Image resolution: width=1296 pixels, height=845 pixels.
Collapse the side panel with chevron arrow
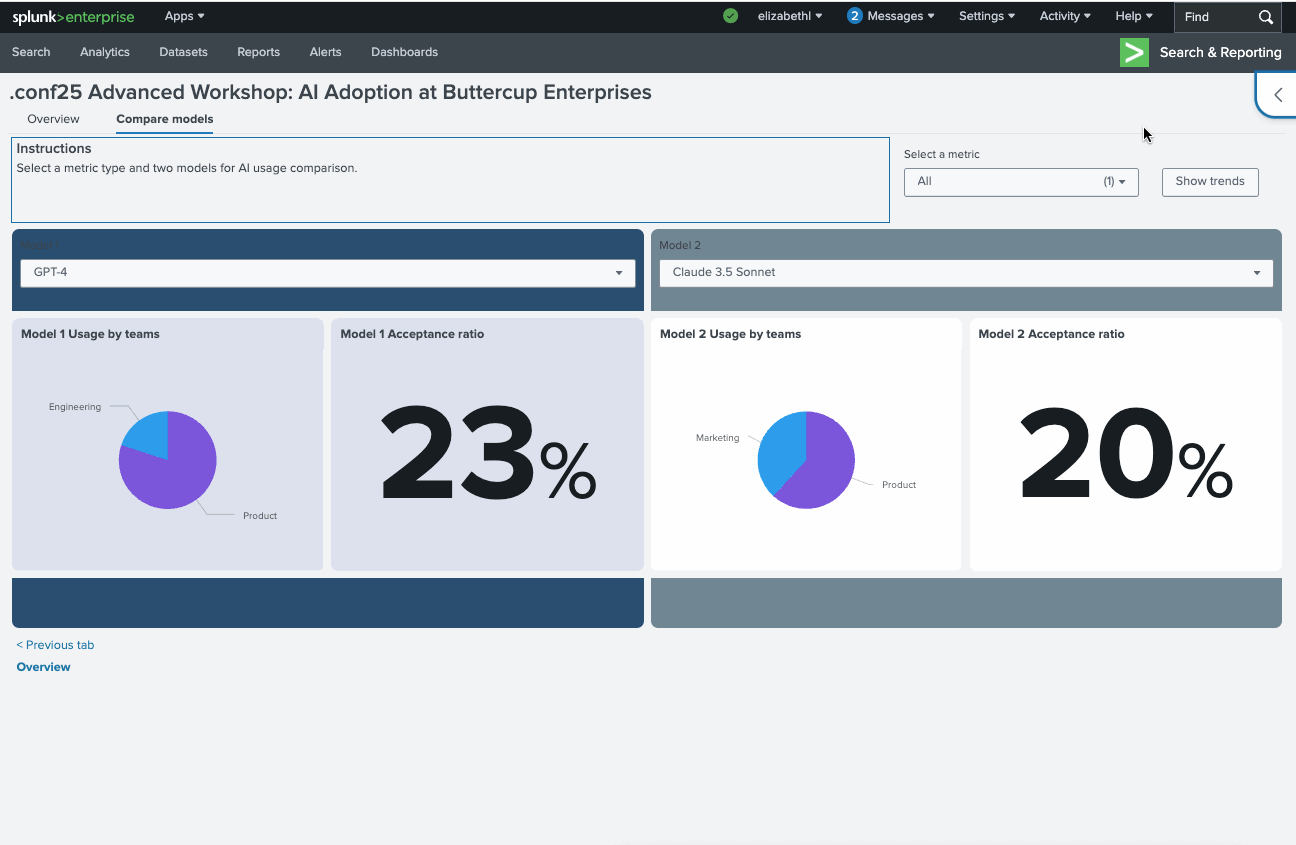pos(1277,95)
